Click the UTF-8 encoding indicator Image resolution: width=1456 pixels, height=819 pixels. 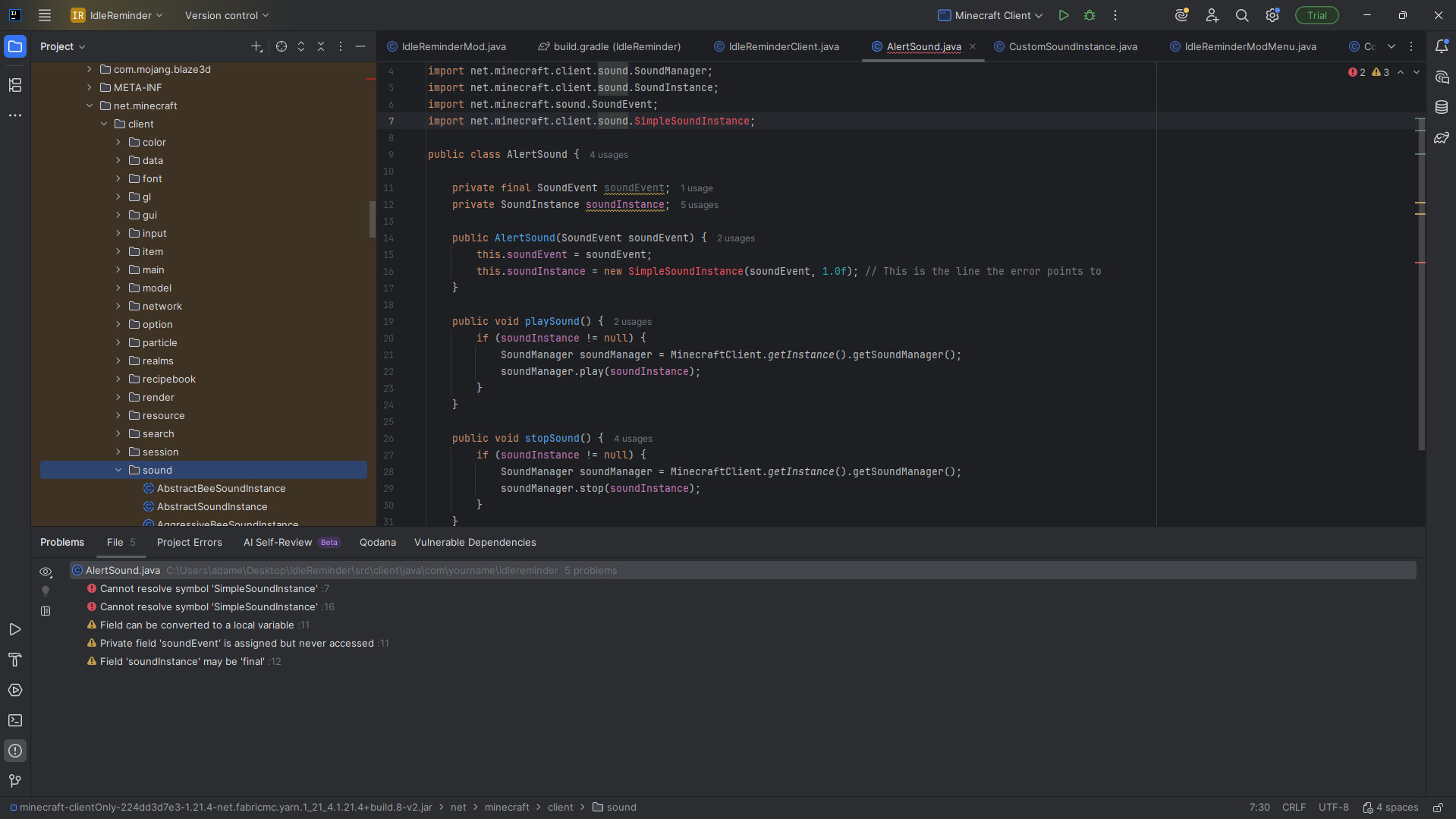(1333, 808)
